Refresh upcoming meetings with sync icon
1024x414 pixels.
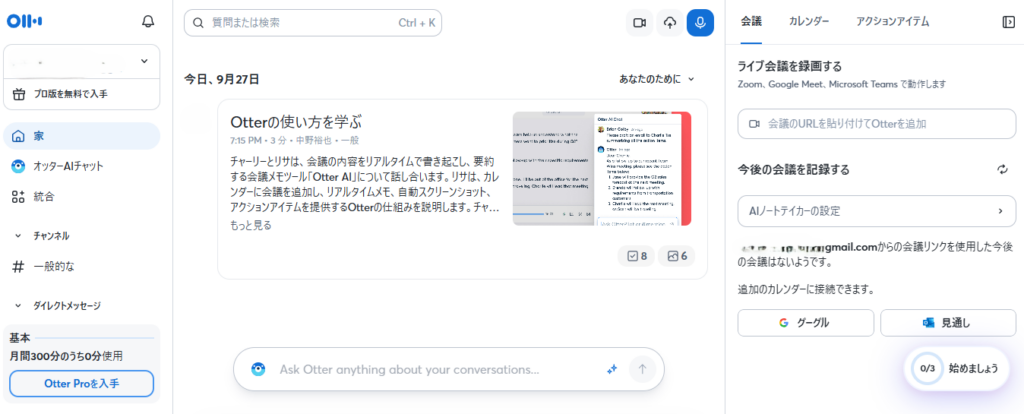pyautogui.click(x=1002, y=170)
